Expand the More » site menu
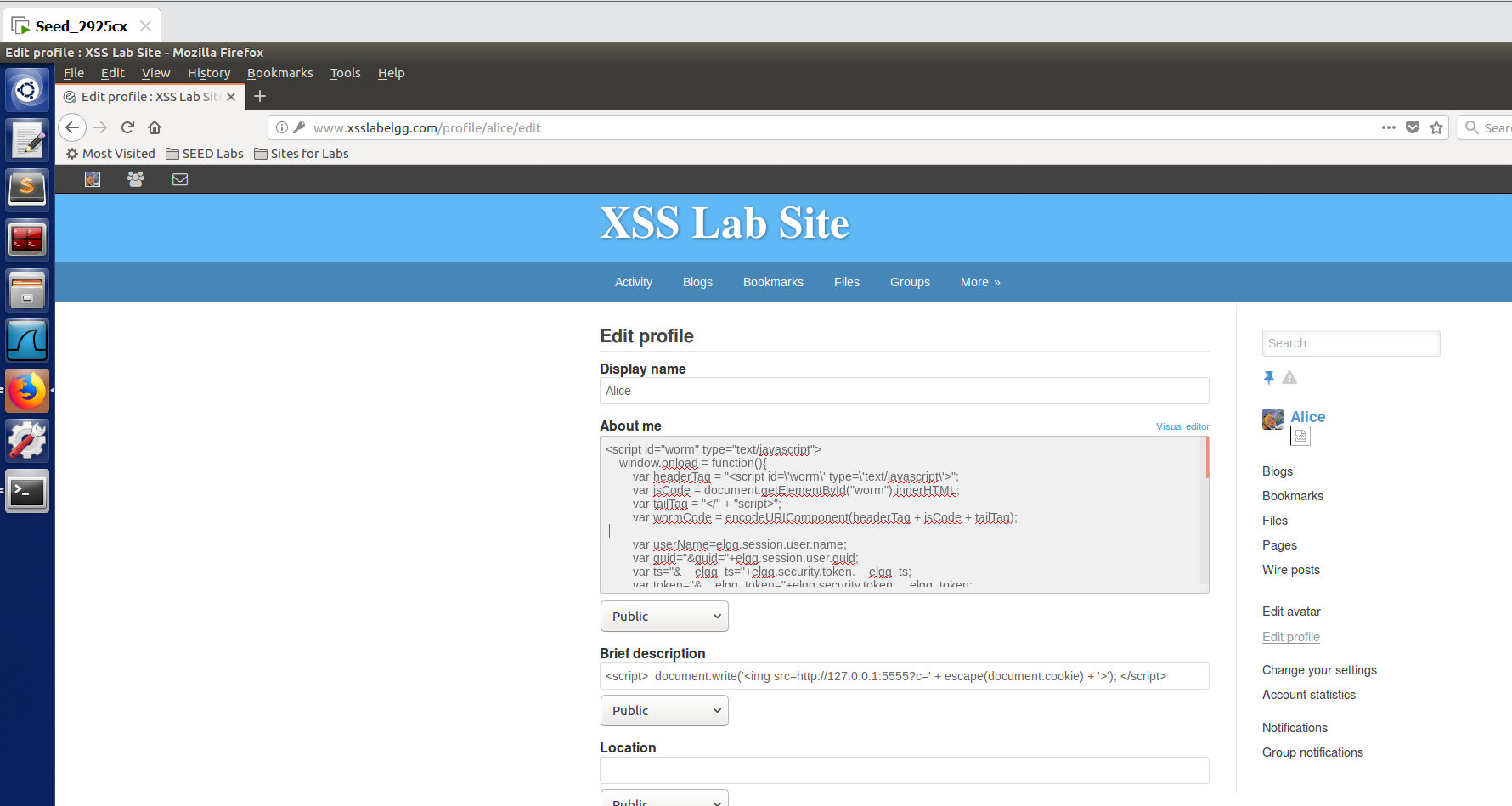This screenshot has width=1512, height=806. click(x=980, y=282)
